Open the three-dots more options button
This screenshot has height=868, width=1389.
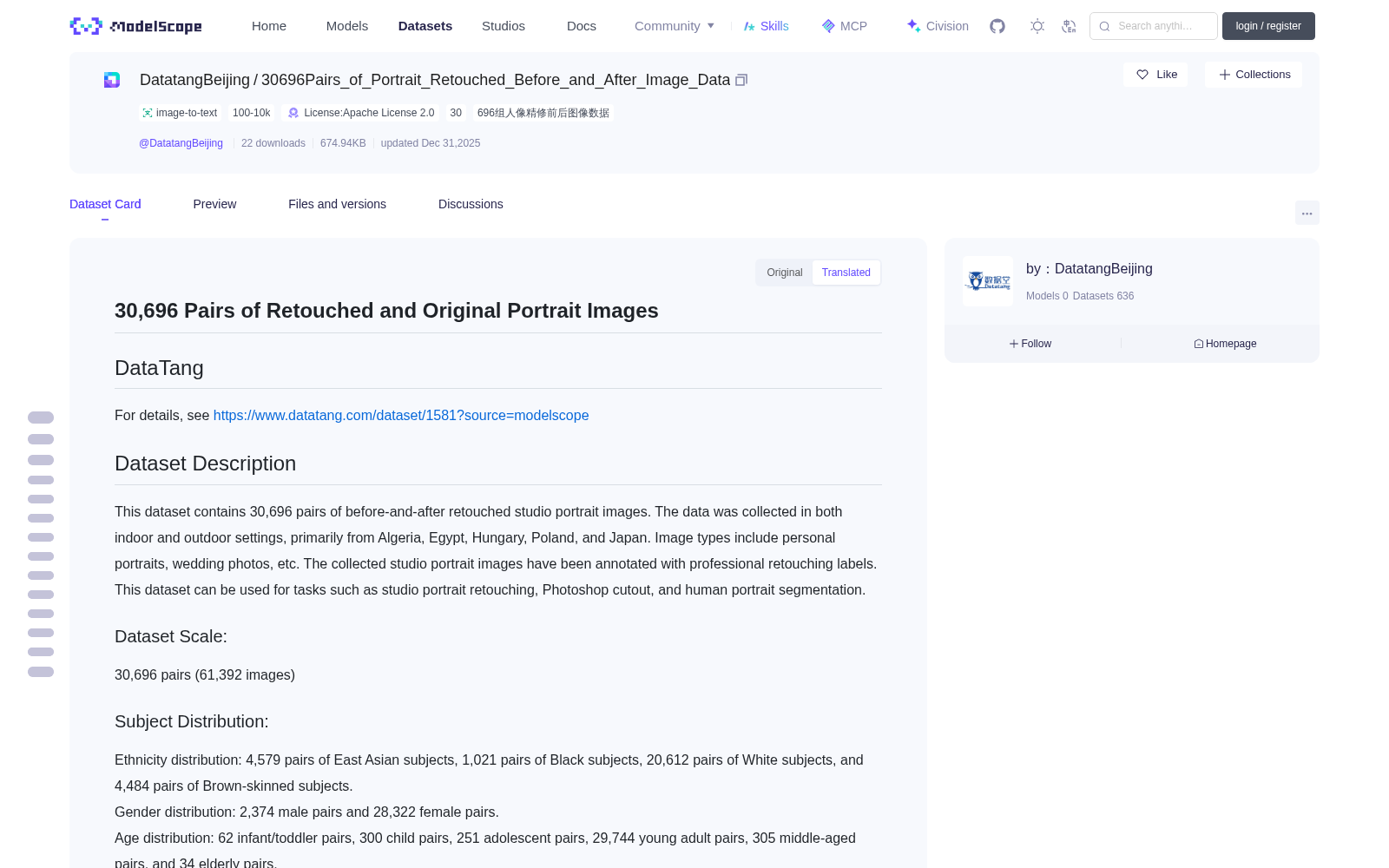point(1307,213)
